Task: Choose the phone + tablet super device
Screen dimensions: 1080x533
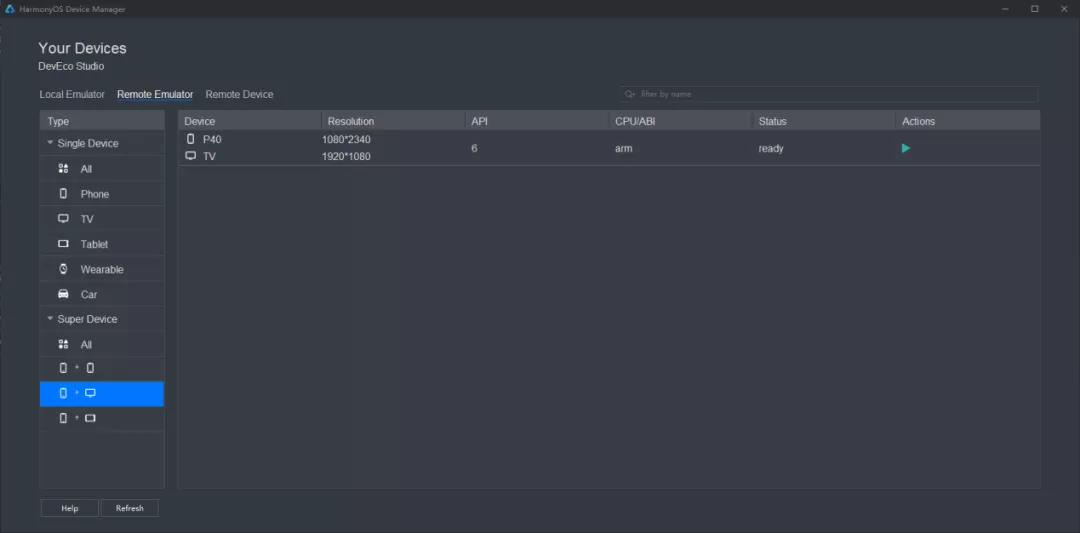Action: pos(102,418)
